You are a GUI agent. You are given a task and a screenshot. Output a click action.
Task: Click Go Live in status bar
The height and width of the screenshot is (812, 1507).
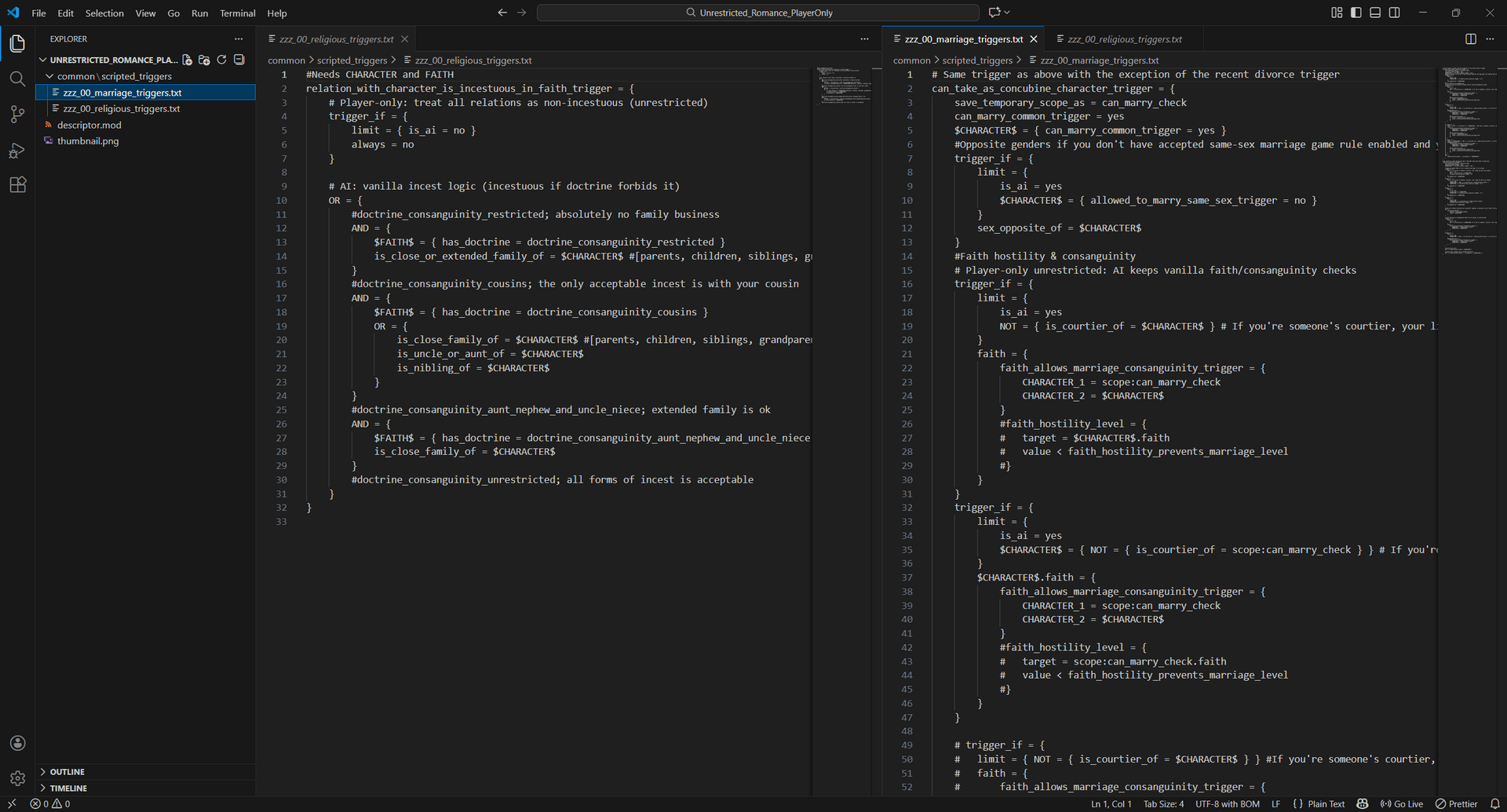pos(1402,804)
